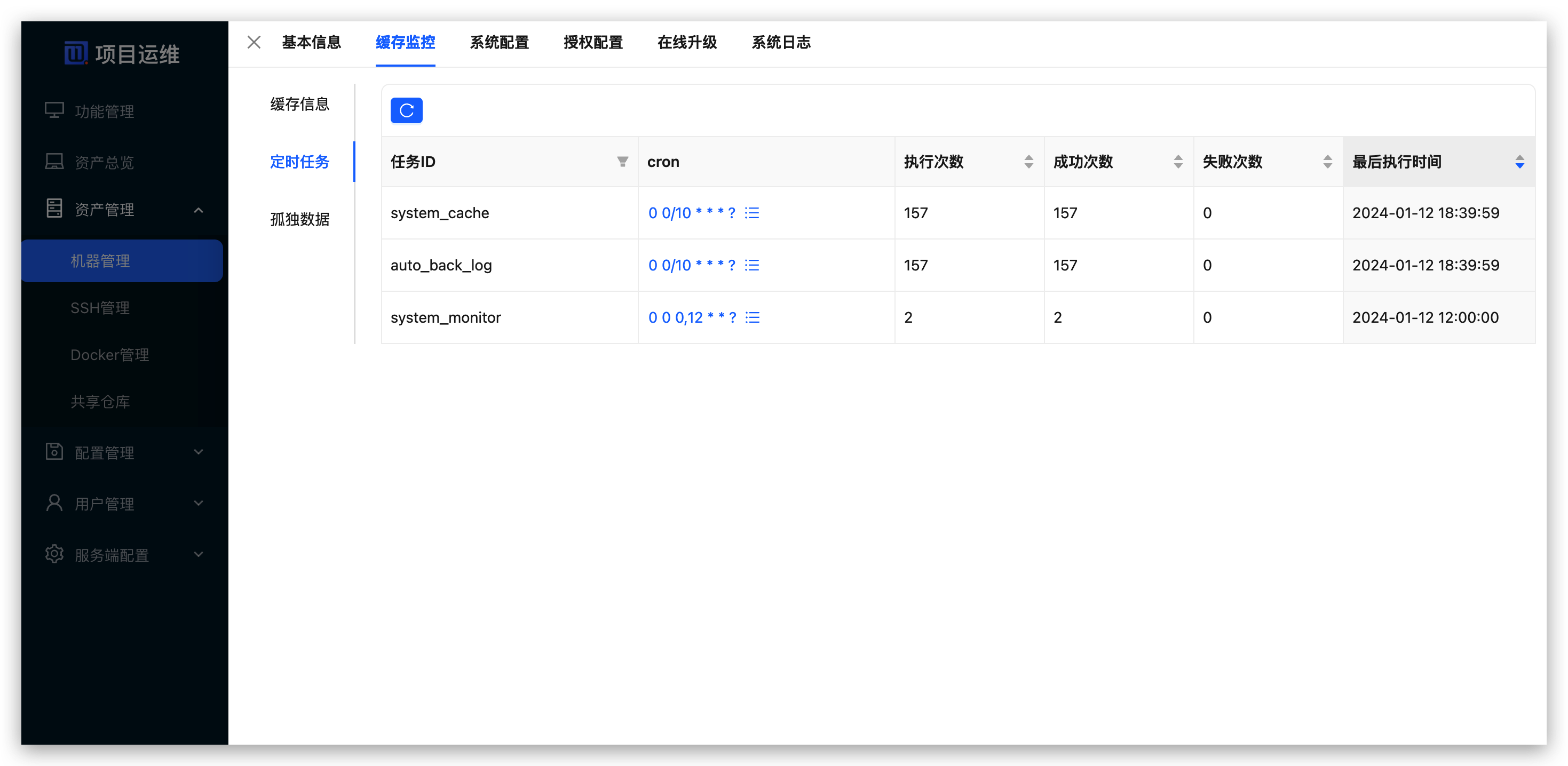This screenshot has width=1568, height=766.
Task: Switch to the 系统配置 tab
Action: coord(499,42)
